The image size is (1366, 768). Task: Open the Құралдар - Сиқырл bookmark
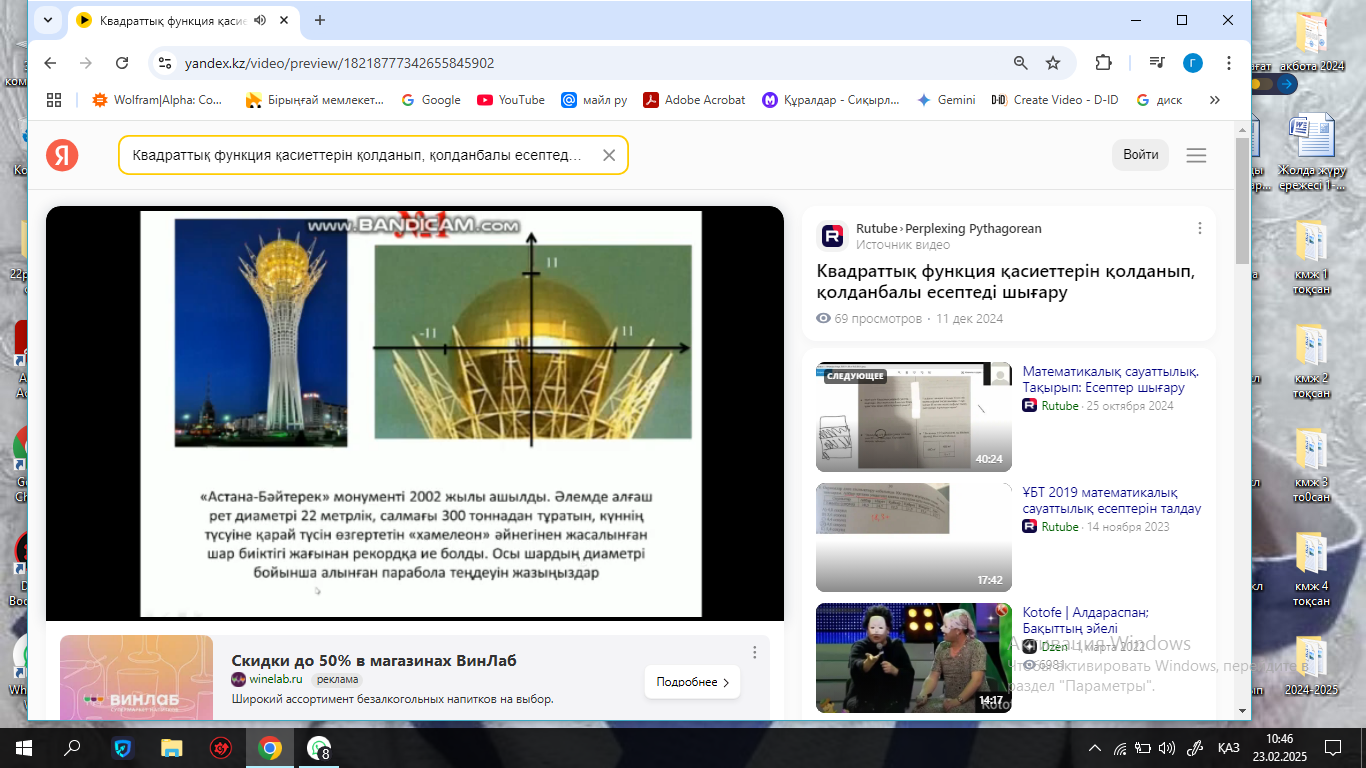831,100
